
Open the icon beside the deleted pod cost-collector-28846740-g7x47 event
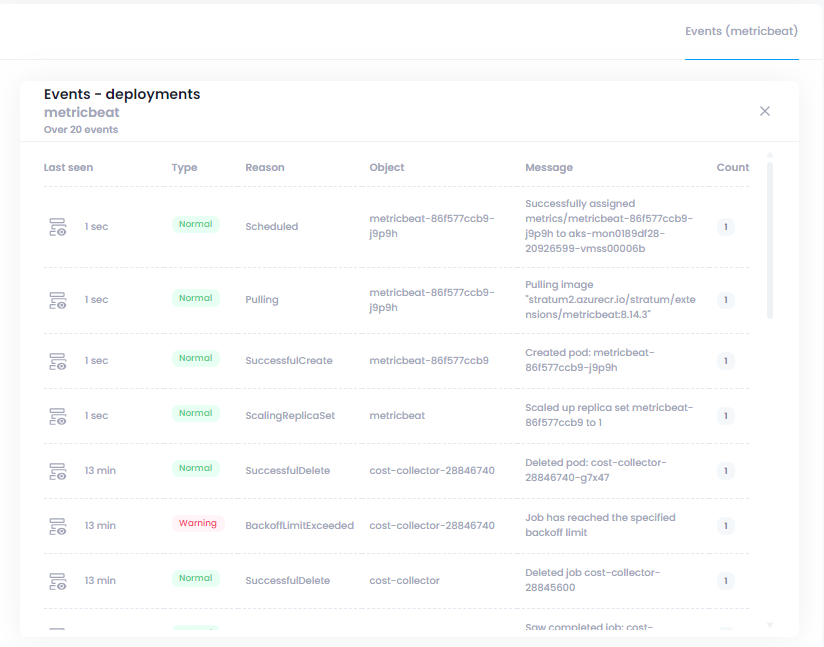[58, 470]
